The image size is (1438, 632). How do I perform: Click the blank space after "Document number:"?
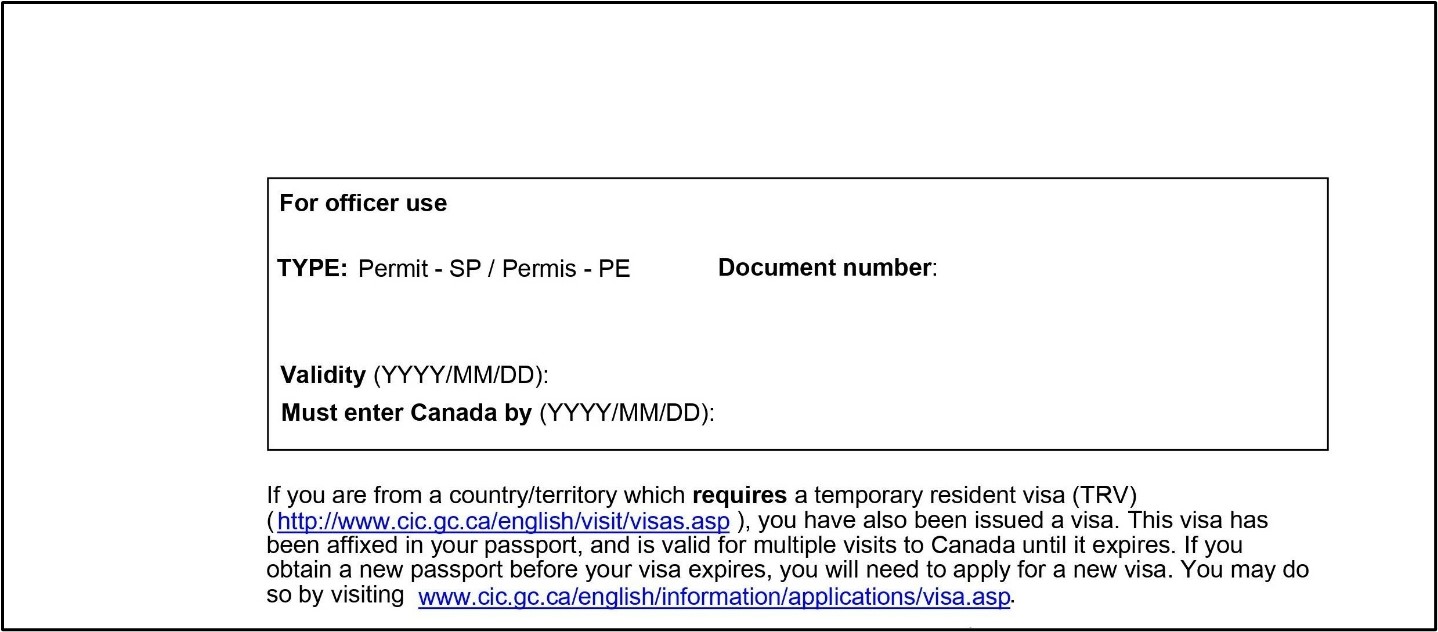coord(1100,268)
